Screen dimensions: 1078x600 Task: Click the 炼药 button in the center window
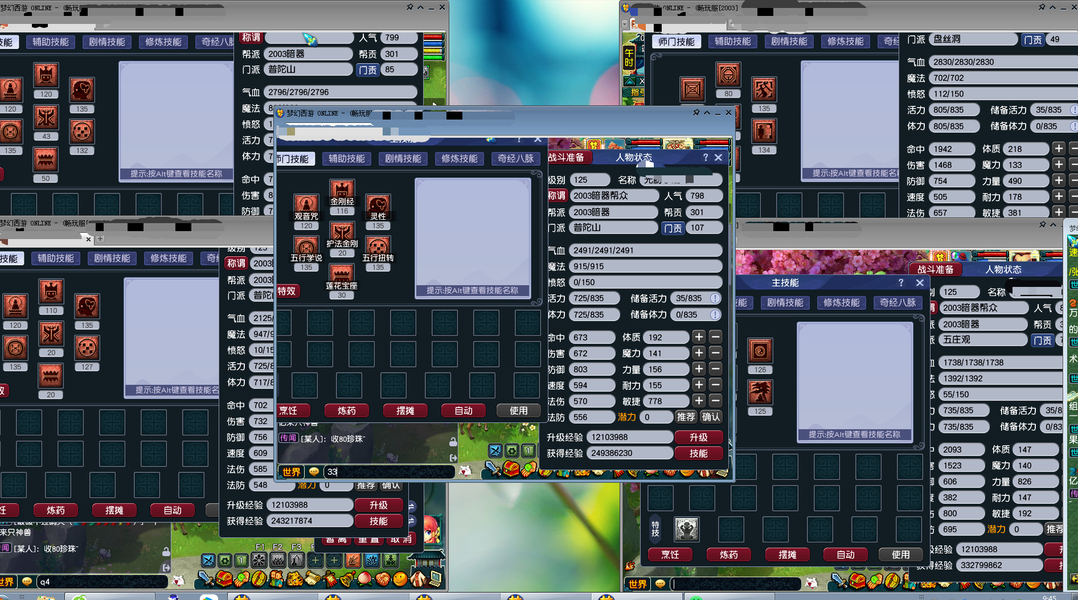(347, 410)
